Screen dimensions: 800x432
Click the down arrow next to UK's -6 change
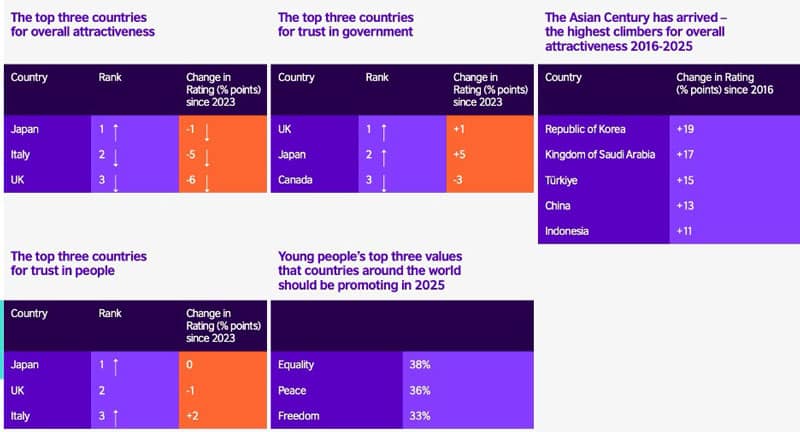coord(208,182)
